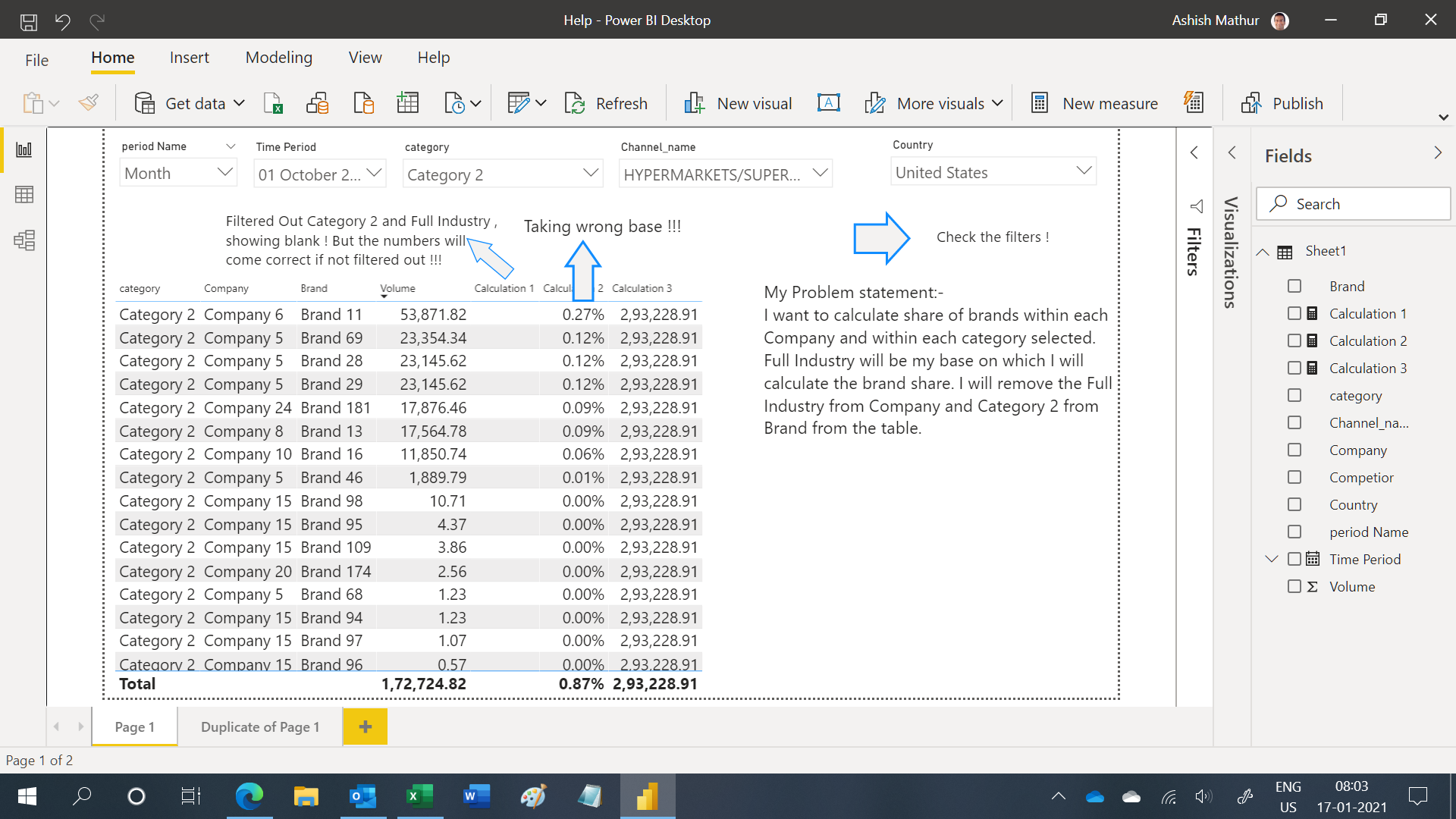The image size is (1456, 819).
Task: Click the Publish button
Action: 1282,103
